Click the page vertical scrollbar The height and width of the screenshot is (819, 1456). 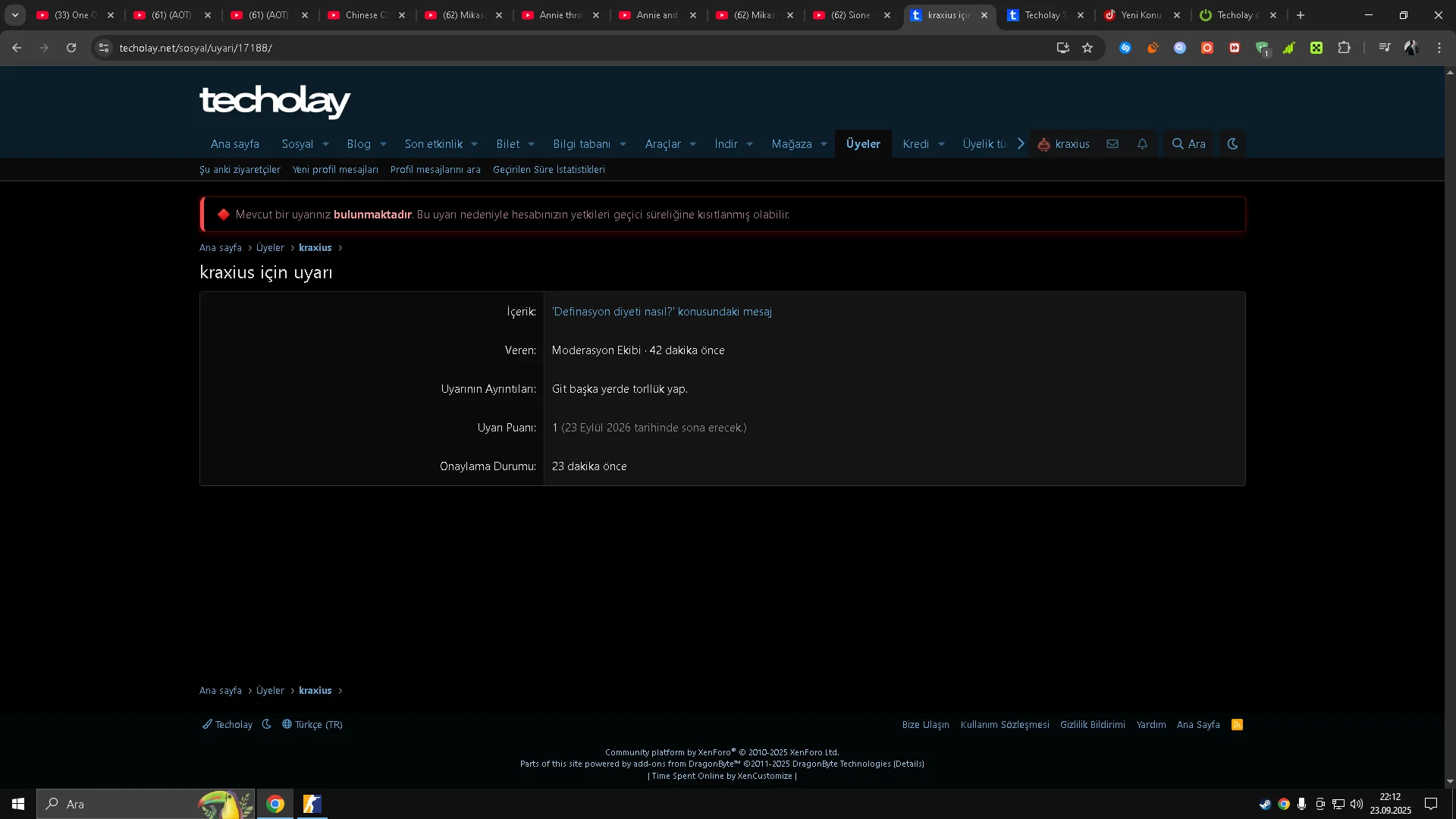coord(1450,425)
